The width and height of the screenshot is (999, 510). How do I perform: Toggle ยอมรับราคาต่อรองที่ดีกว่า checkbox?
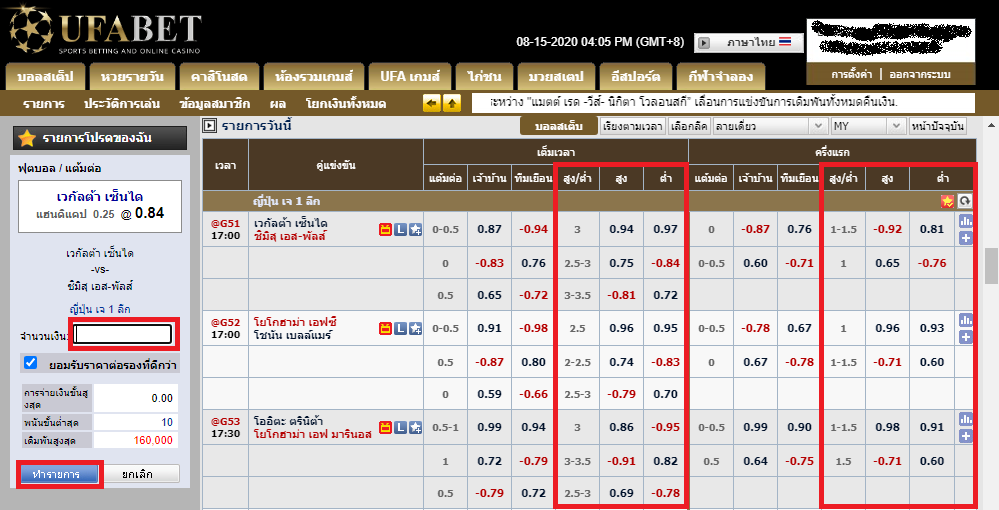[30, 363]
